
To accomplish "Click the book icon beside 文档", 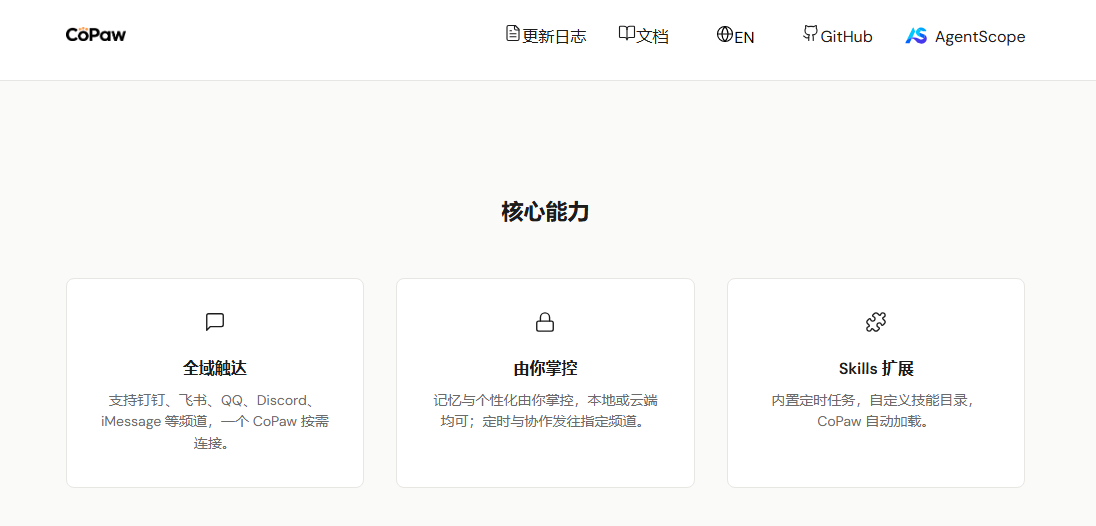I will point(626,33).
